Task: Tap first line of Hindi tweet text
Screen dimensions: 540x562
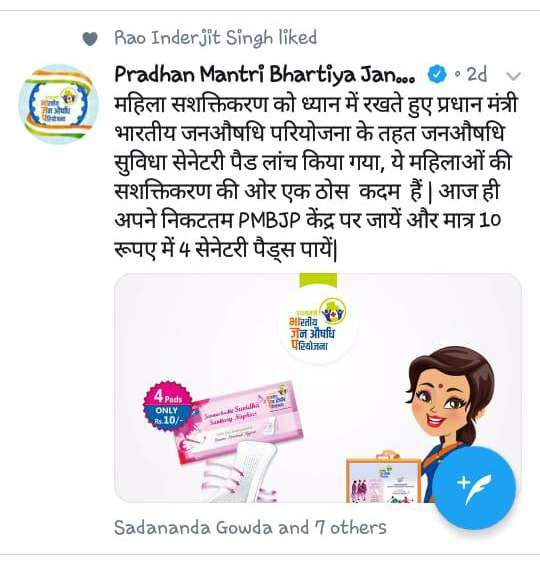Action: tap(316, 105)
